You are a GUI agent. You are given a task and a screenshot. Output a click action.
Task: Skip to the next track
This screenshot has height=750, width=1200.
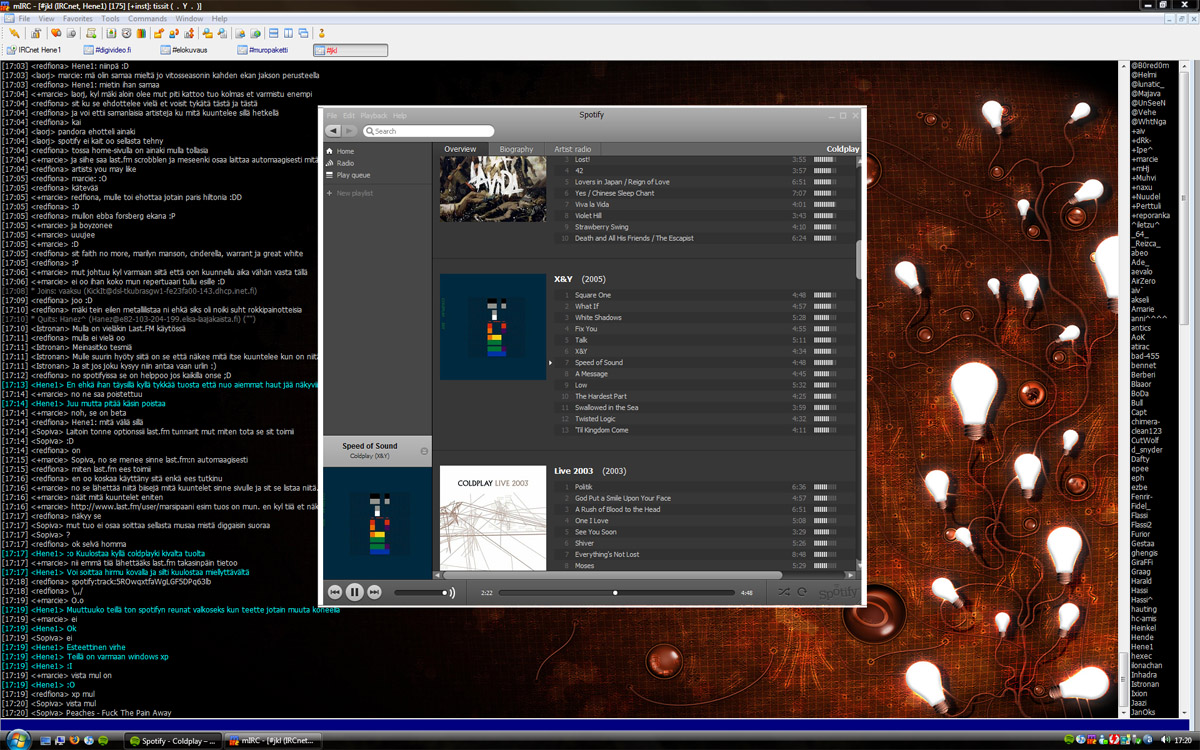tap(374, 592)
